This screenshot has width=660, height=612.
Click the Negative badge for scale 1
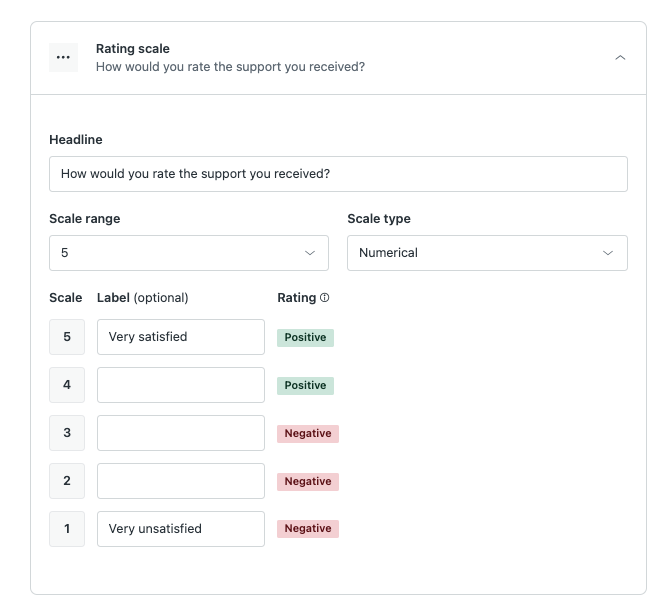tap(308, 529)
